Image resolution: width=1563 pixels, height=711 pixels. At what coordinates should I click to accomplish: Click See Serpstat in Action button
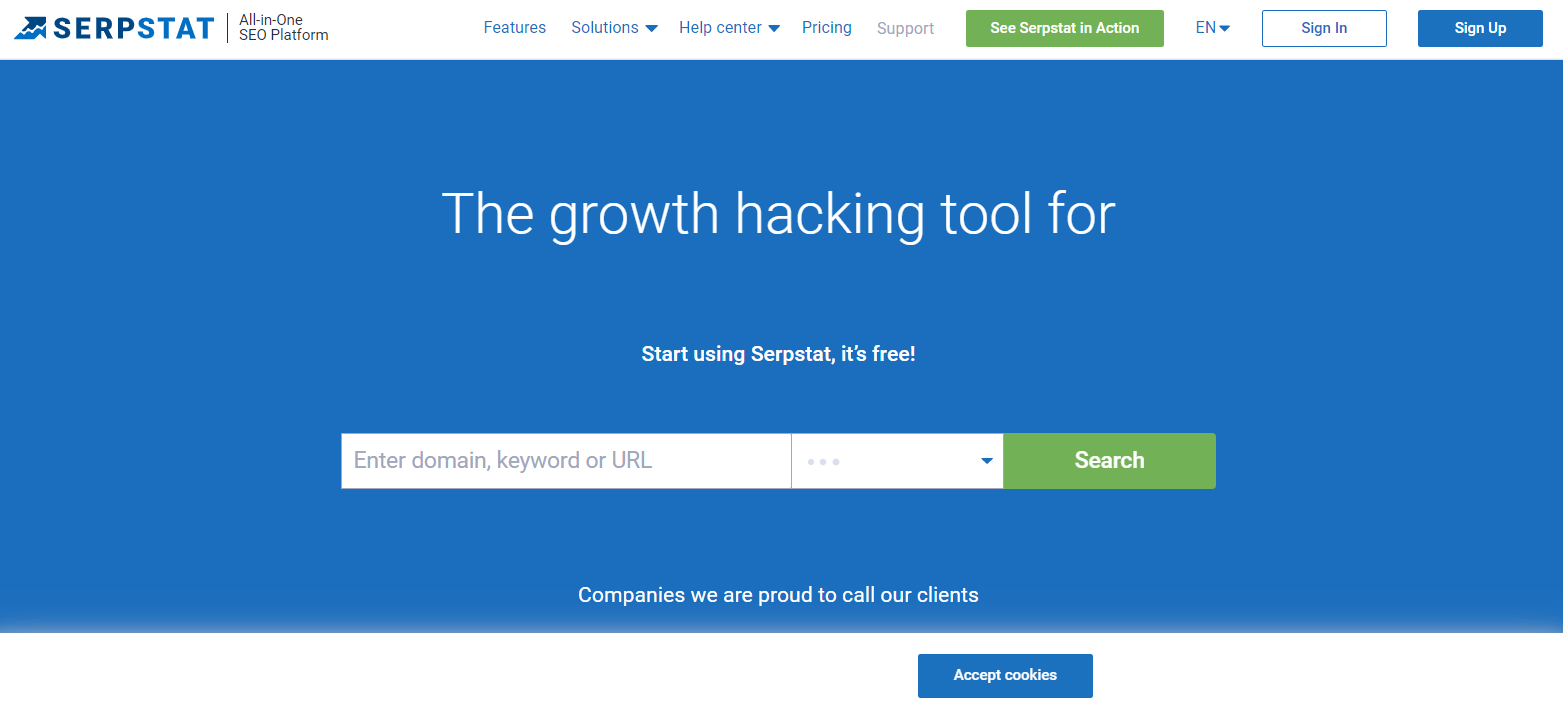click(1065, 28)
